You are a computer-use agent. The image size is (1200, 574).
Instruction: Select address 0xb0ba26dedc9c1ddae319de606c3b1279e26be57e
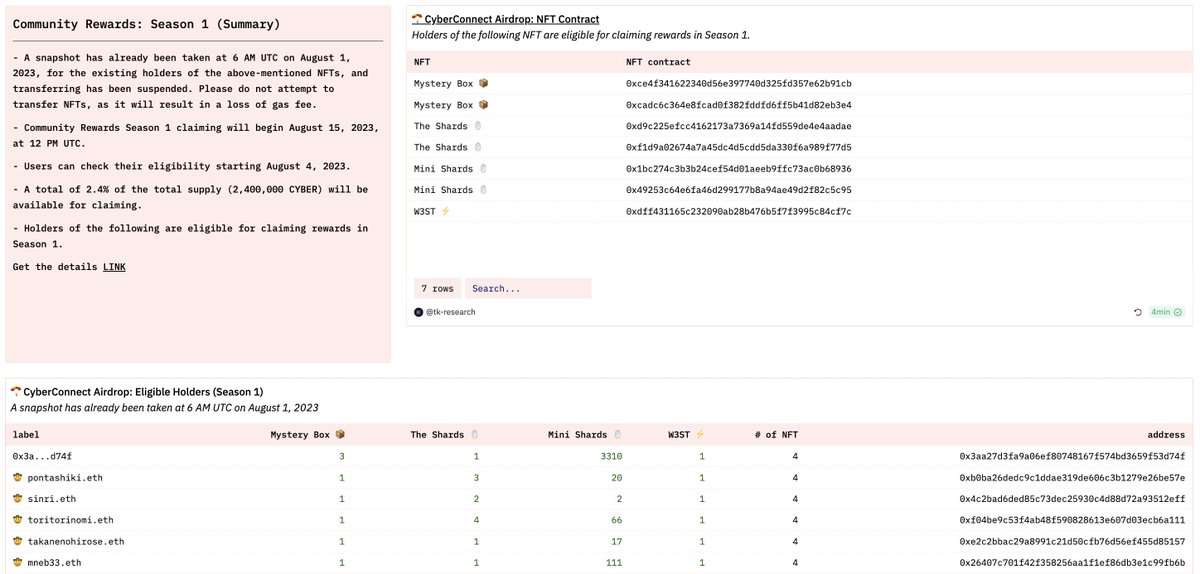coord(1072,477)
